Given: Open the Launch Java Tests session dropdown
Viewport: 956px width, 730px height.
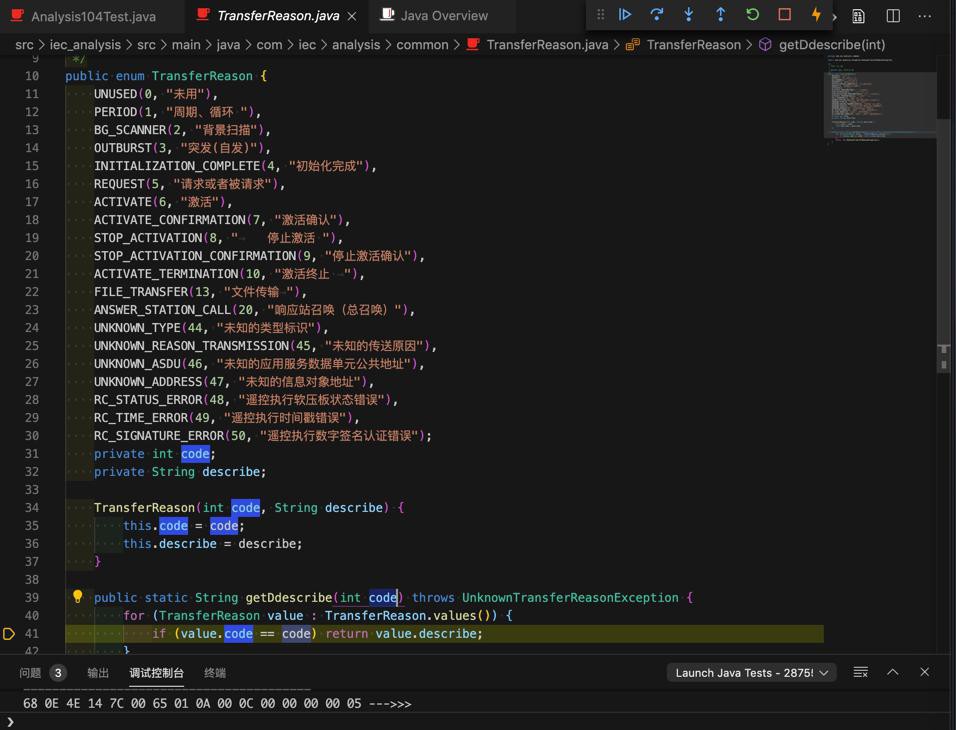Looking at the screenshot, I should pyautogui.click(x=750, y=673).
